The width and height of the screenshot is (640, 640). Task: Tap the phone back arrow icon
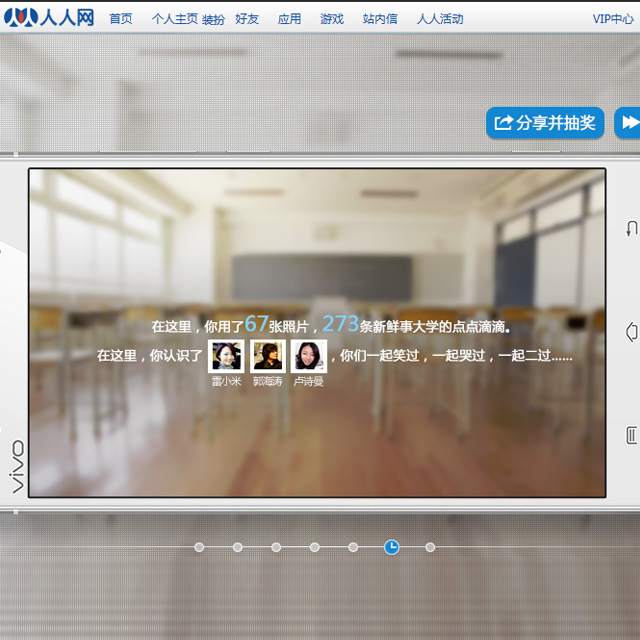click(x=632, y=229)
